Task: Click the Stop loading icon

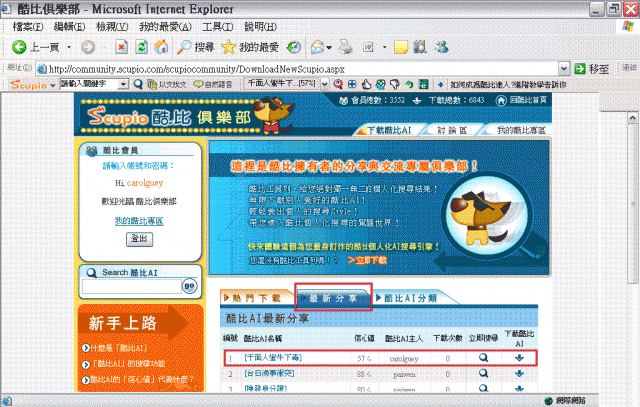Action: [x=121, y=47]
